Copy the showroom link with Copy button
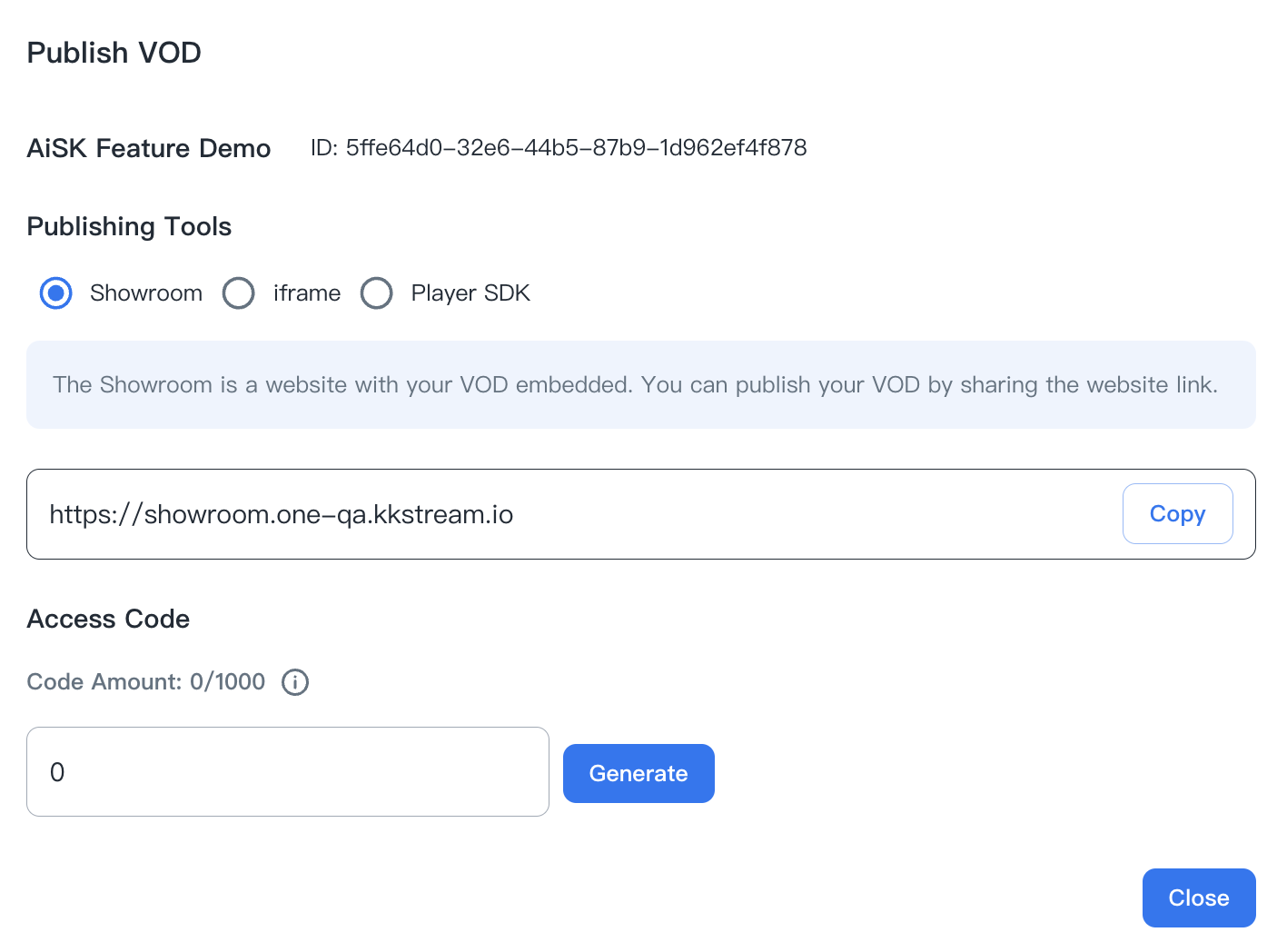Image resolution: width=1277 pixels, height=952 pixels. [1177, 514]
